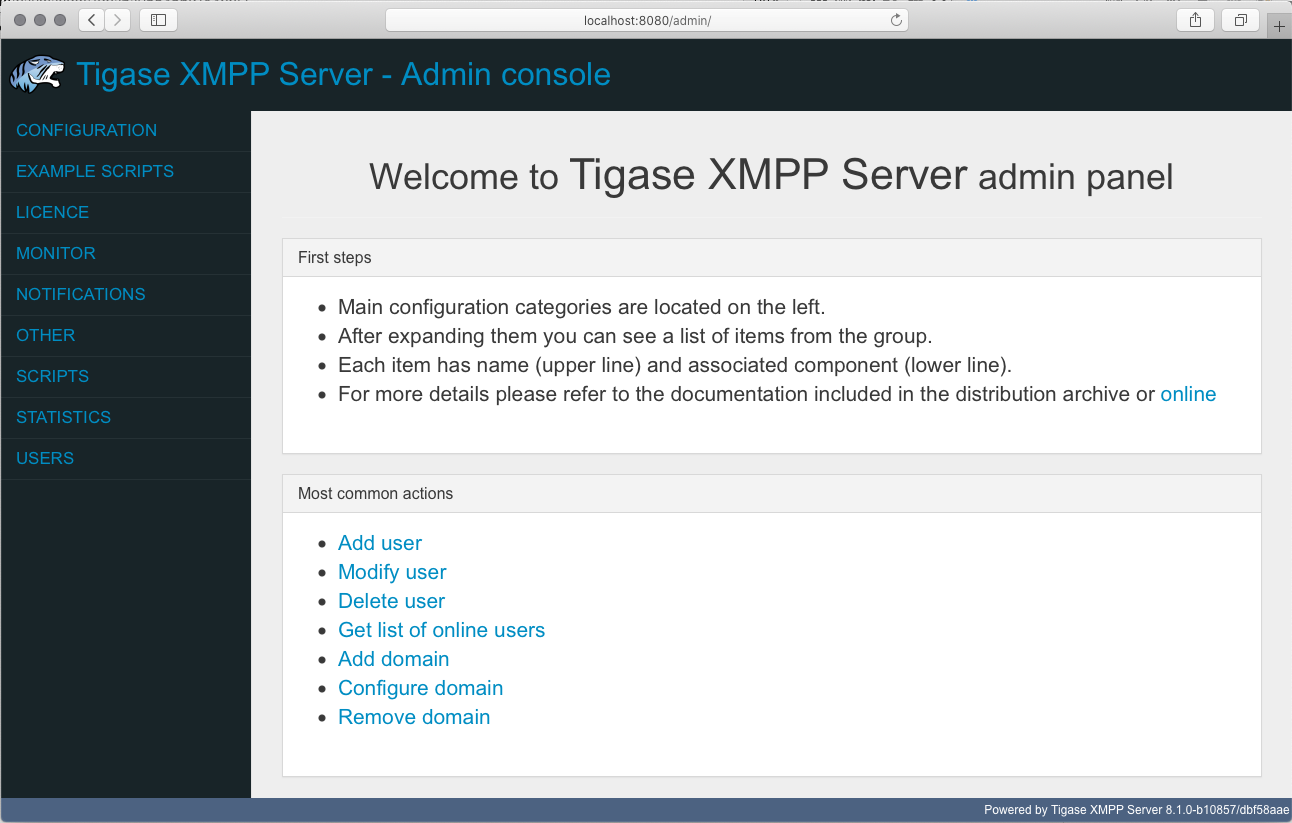This screenshot has width=1292, height=823.
Task: Expand the OTHER category
Action: pos(126,336)
